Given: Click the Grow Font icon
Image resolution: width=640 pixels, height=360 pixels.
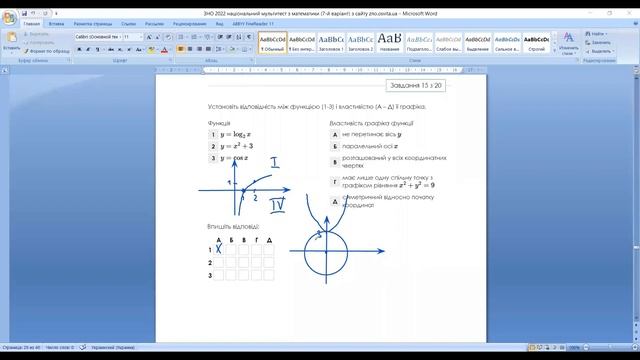Looking at the screenshot, I should click(x=149, y=37).
